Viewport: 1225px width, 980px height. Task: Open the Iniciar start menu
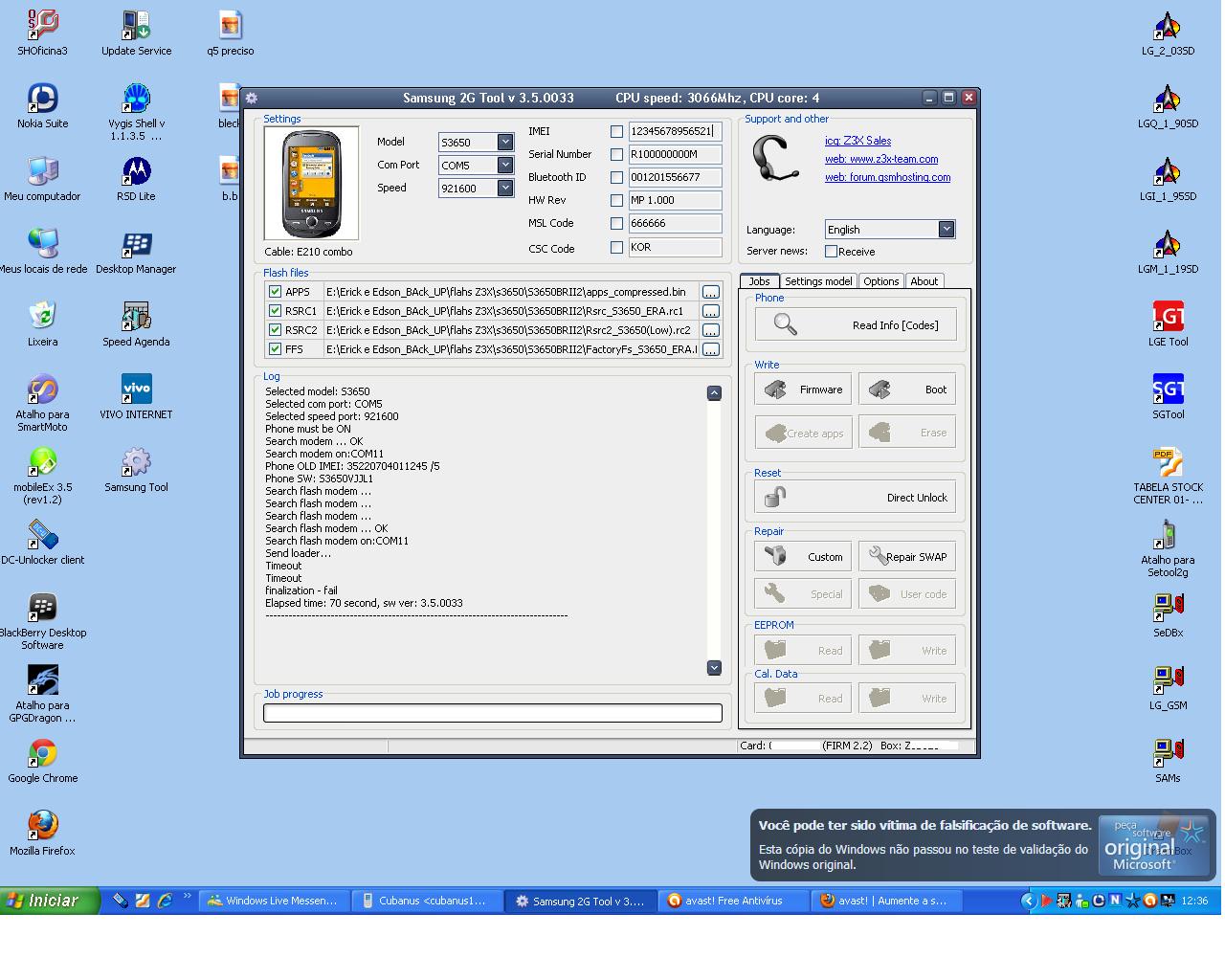tap(50, 901)
